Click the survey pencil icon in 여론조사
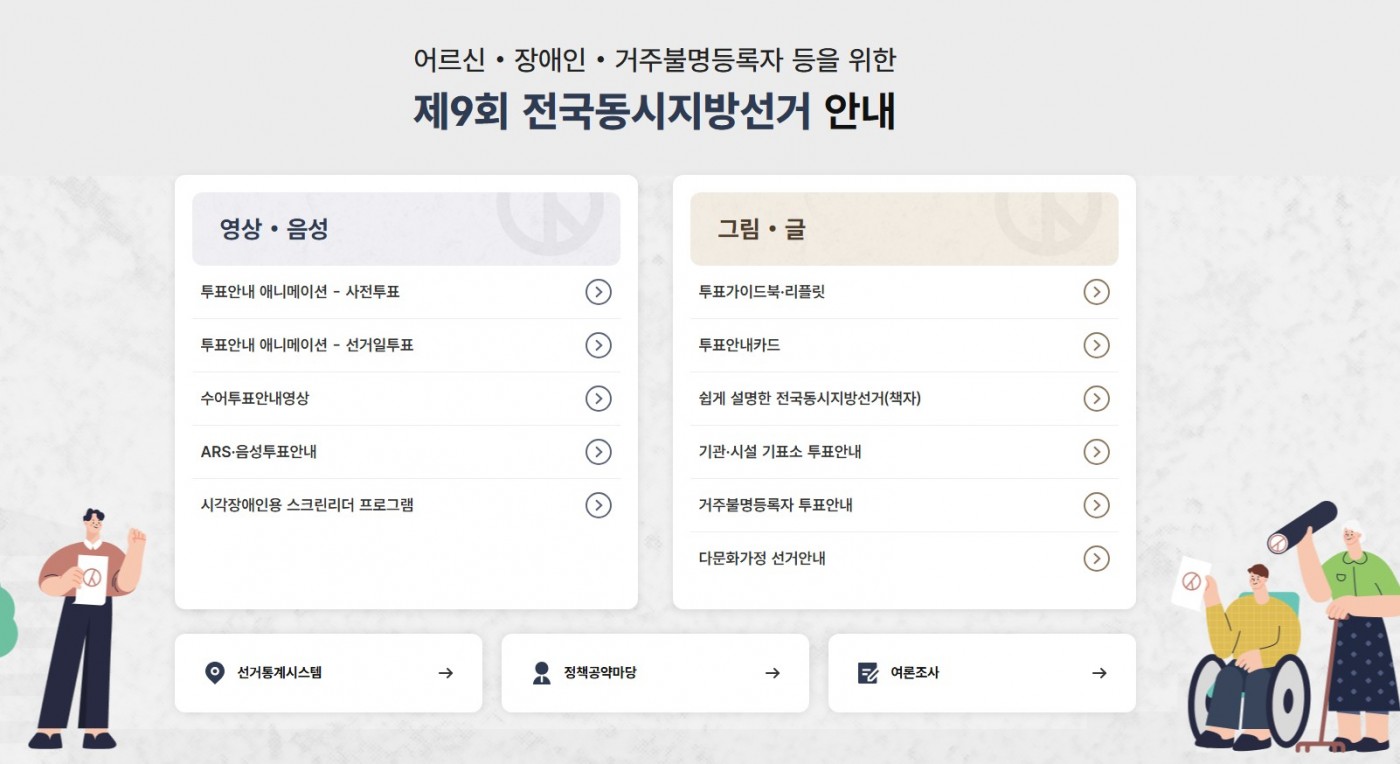1400x764 pixels. coord(868,673)
